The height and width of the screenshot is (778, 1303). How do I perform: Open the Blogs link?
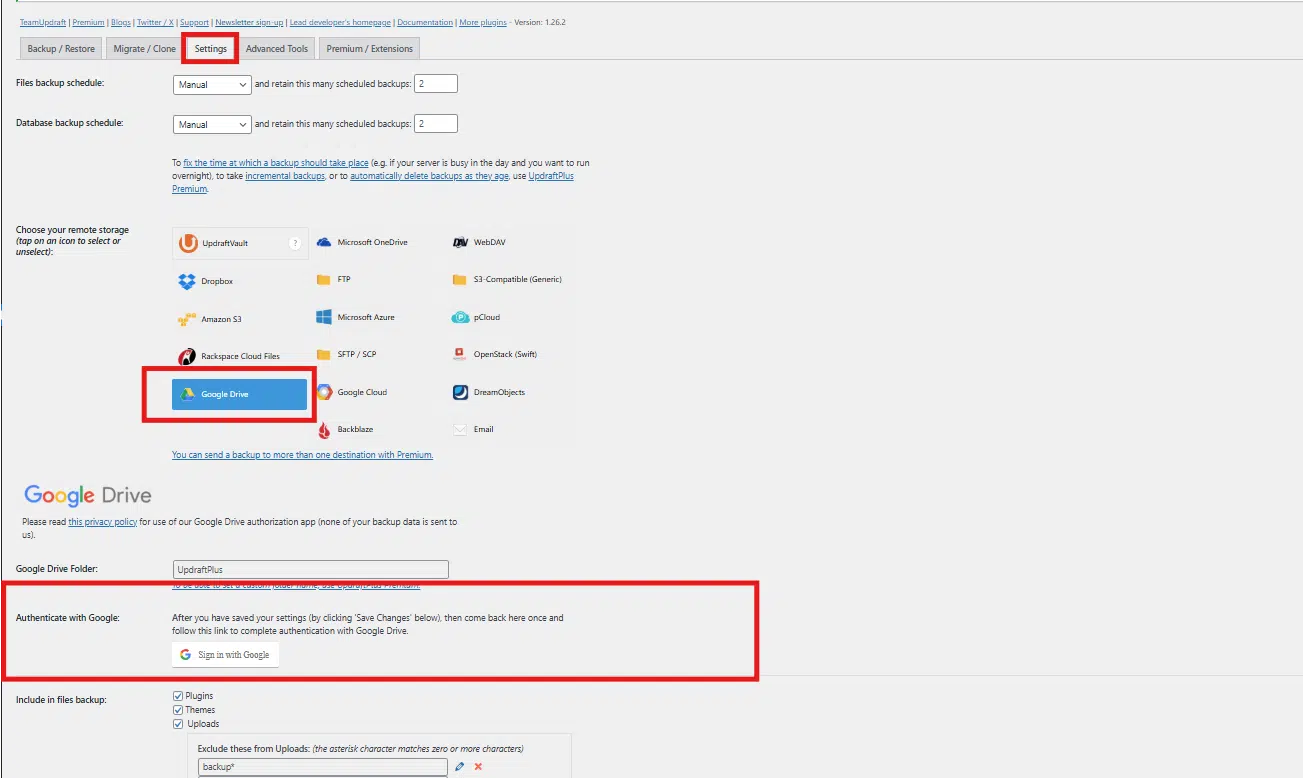(122, 22)
